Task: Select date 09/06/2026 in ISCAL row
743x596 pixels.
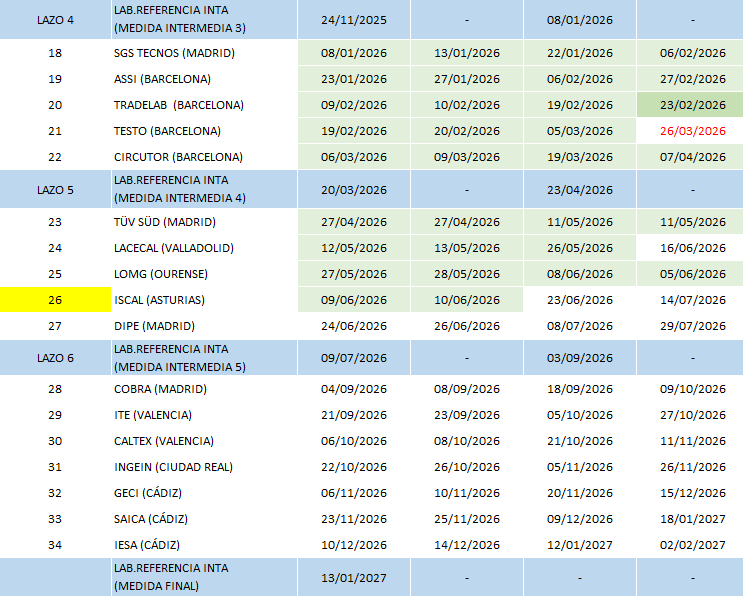Action: [353, 300]
